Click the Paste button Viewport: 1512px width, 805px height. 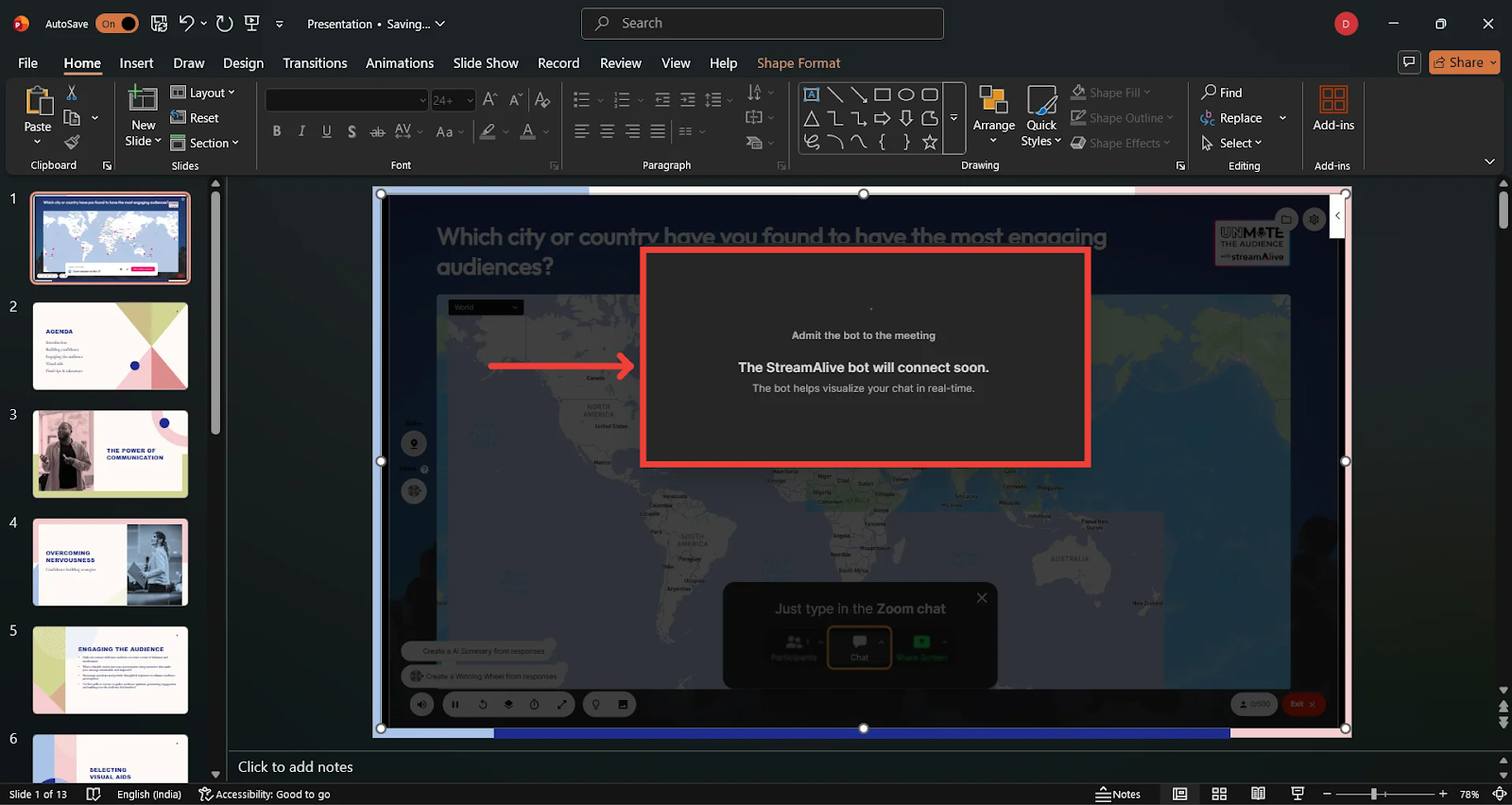click(38, 115)
